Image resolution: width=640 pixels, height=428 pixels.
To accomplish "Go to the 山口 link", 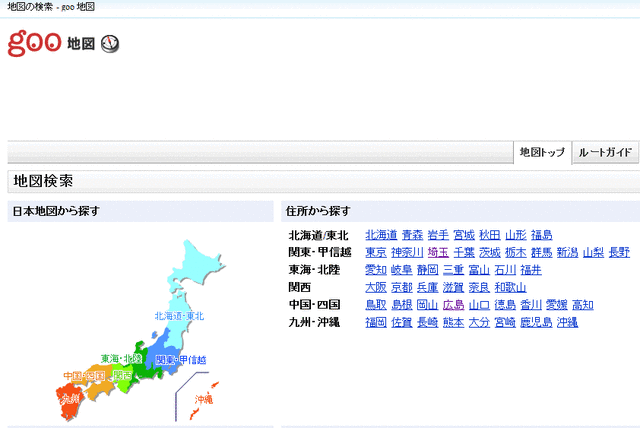I will [480, 305].
